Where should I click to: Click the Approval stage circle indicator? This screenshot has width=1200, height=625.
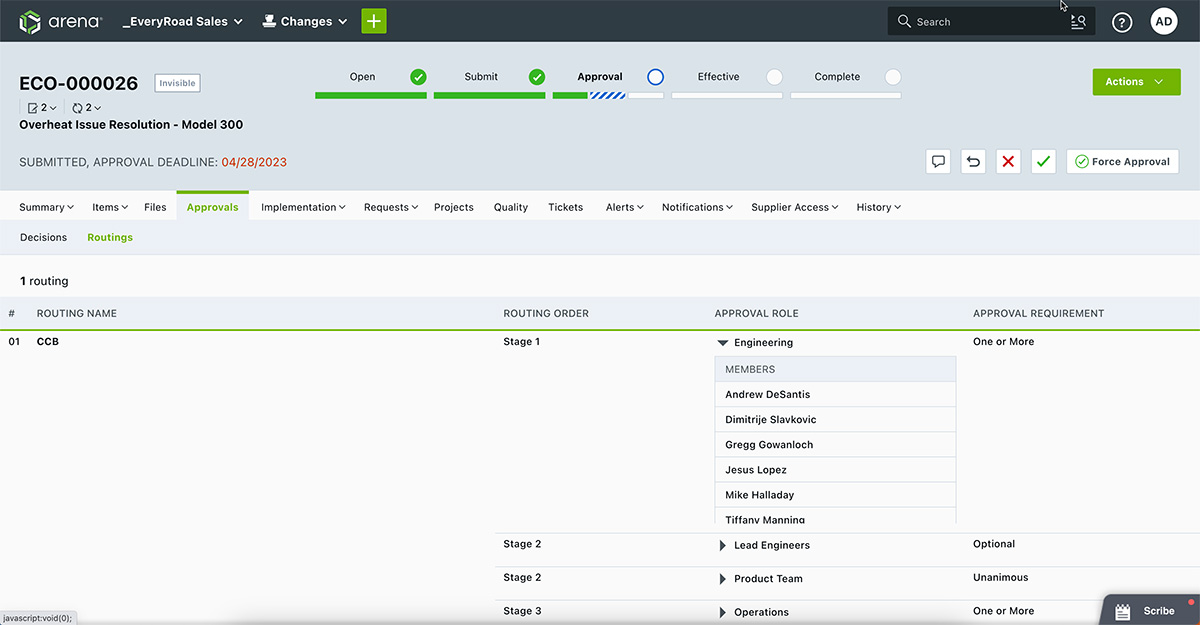point(655,77)
